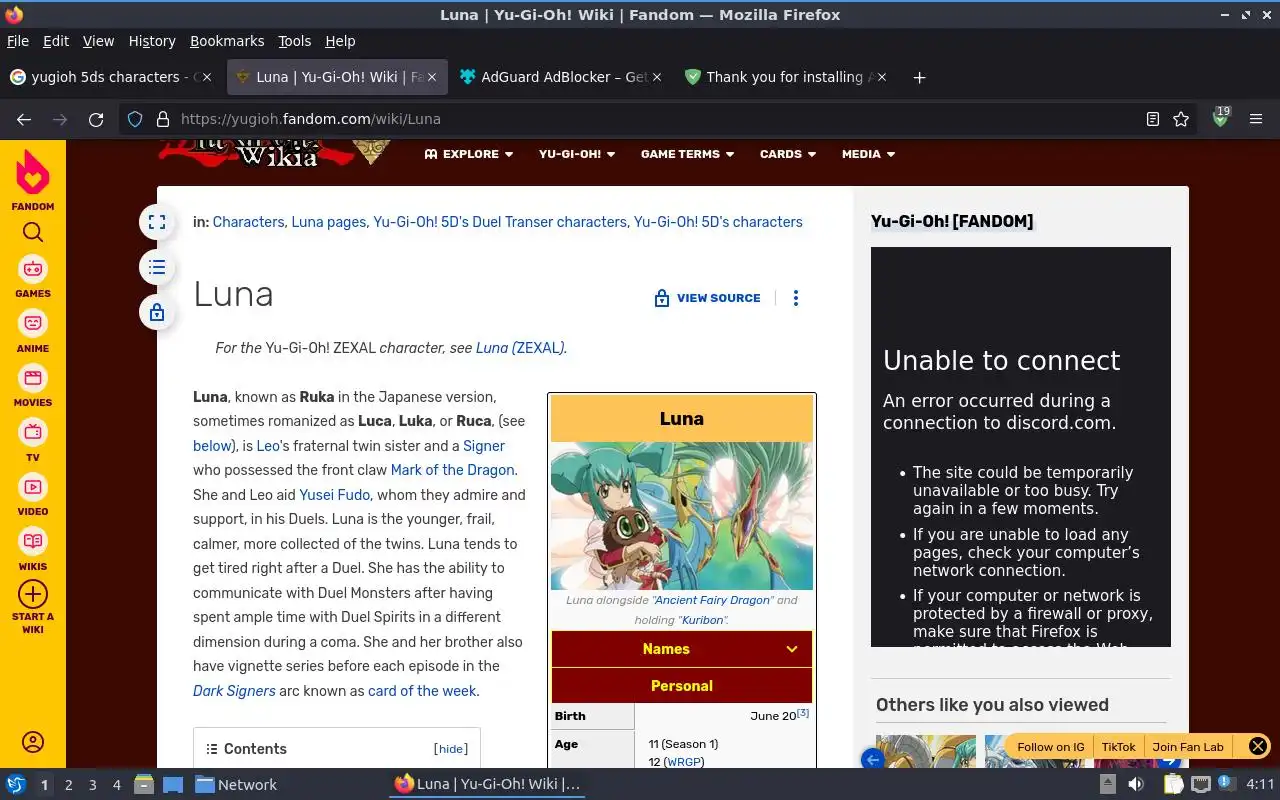Open the Bookmarks menu
Screen dimensions: 1280x800
coord(227,41)
